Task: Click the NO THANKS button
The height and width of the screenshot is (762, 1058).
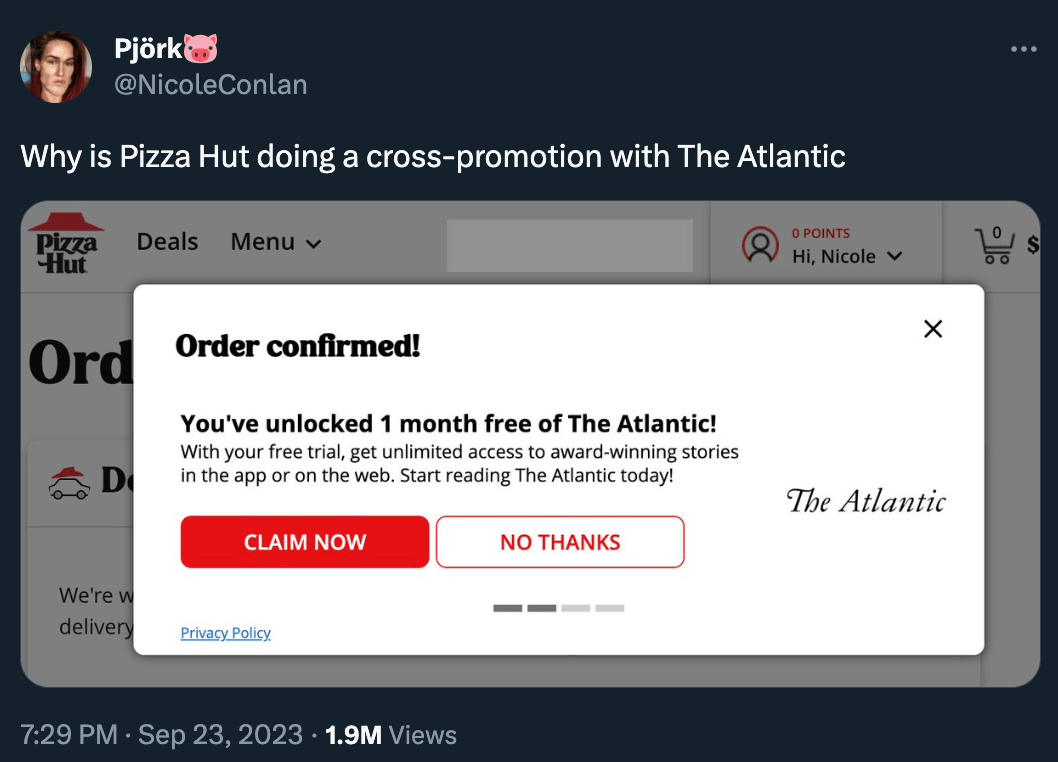Action: (x=560, y=542)
